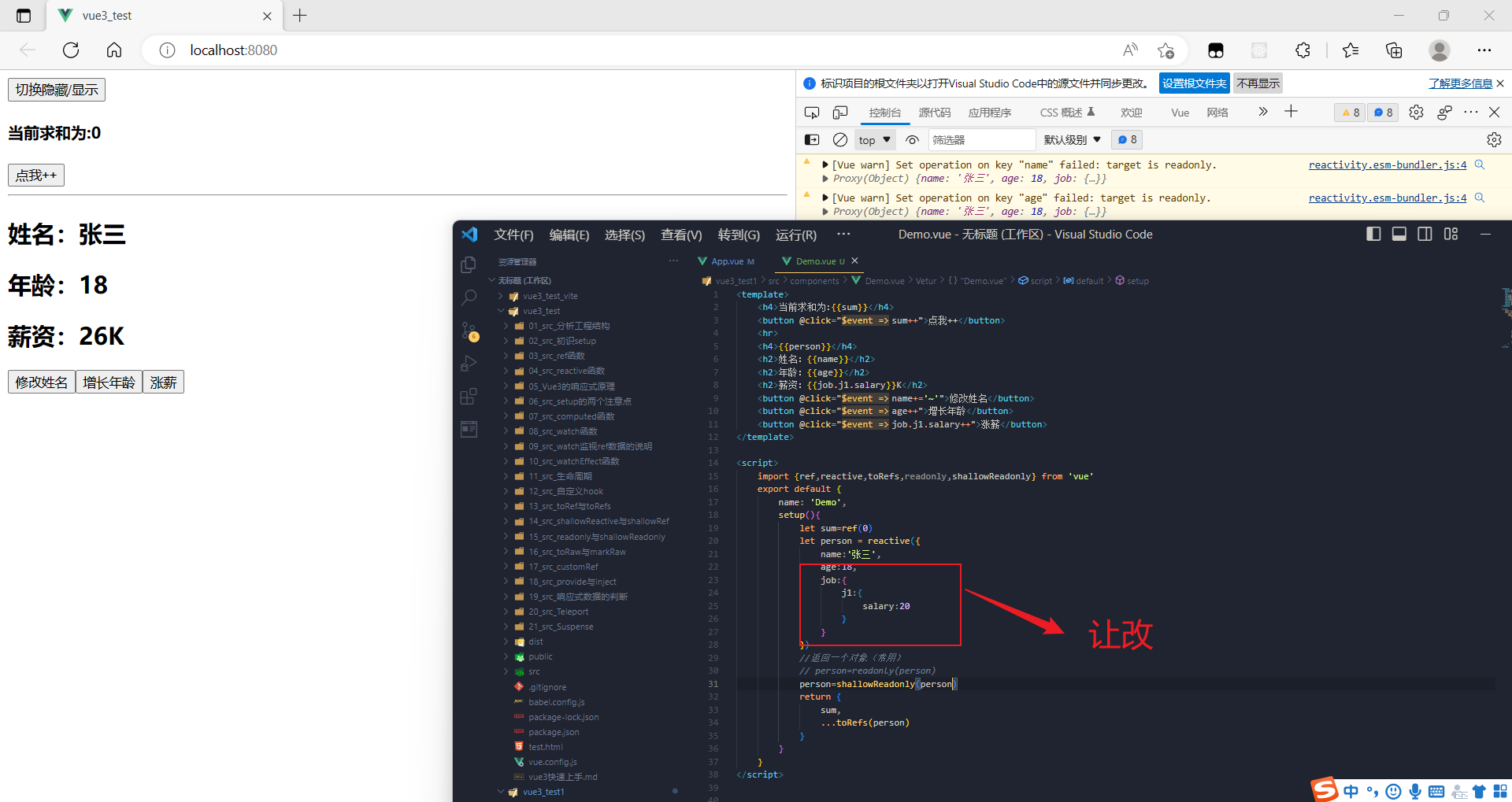Switch to App.vue editor tab
Image resolution: width=1512 pixels, height=802 pixels.
coord(725,261)
